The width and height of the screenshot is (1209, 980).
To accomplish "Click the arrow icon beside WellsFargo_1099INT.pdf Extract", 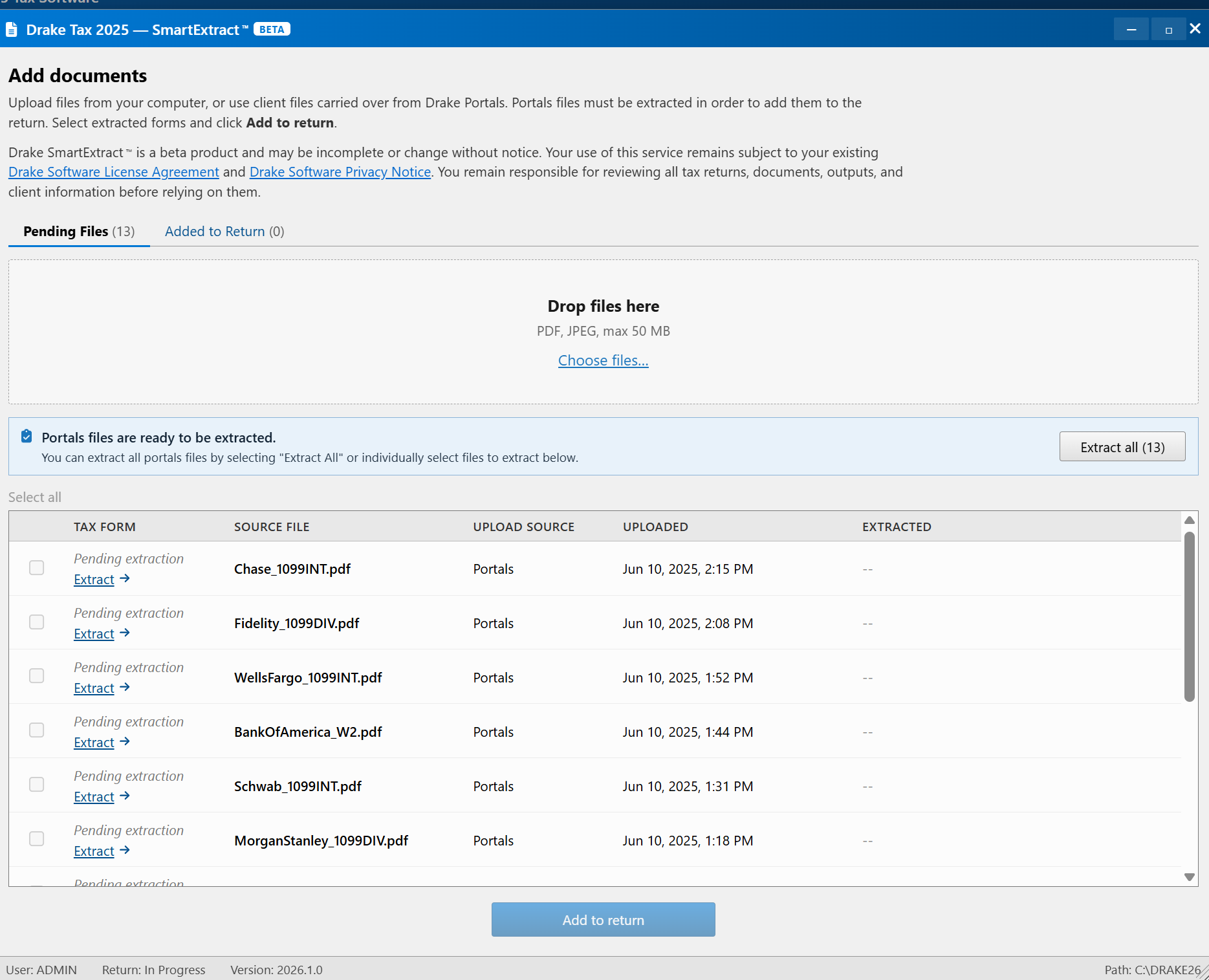I will [x=125, y=688].
